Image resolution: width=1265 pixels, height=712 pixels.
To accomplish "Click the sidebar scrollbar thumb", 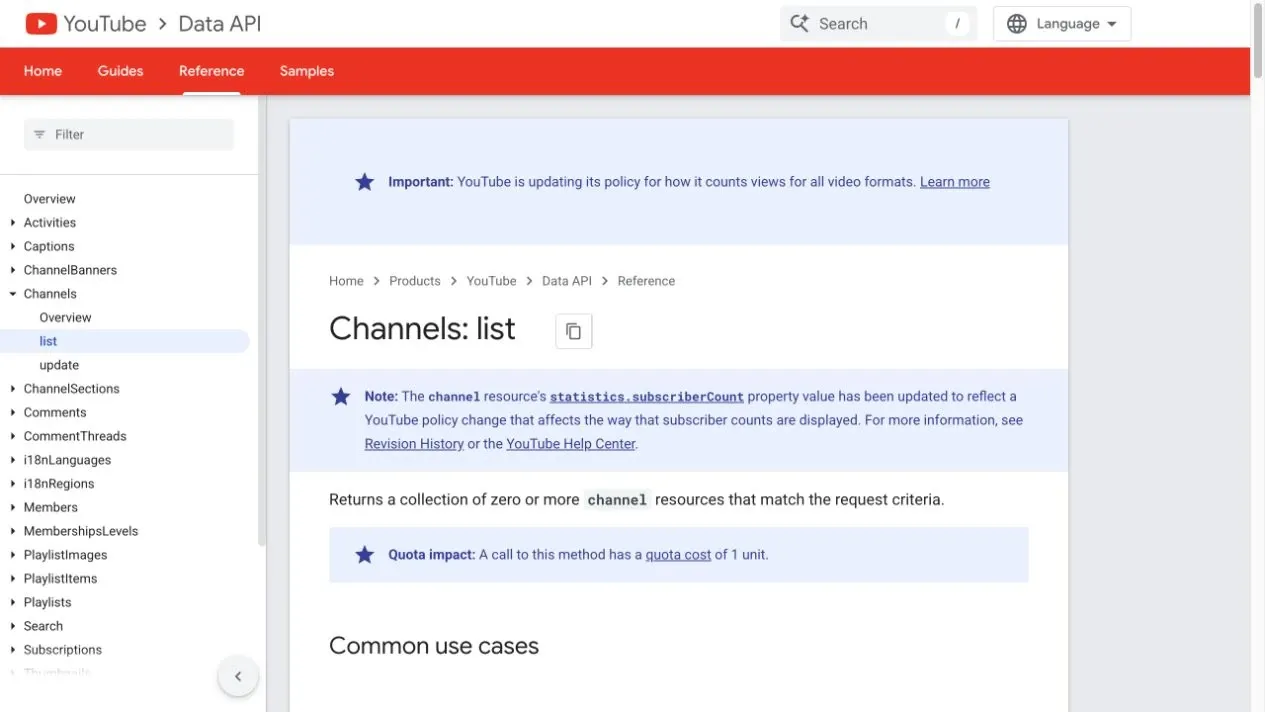I will click(262, 320).
